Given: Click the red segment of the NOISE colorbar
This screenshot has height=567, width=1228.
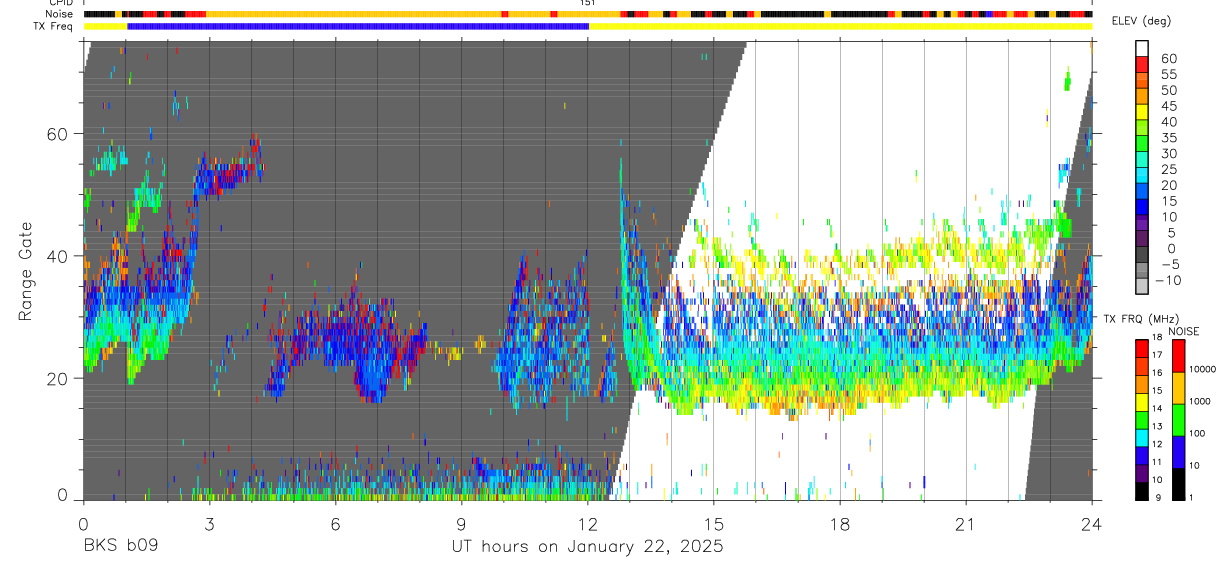Looking at the screenshot, I should [1178, 356].
